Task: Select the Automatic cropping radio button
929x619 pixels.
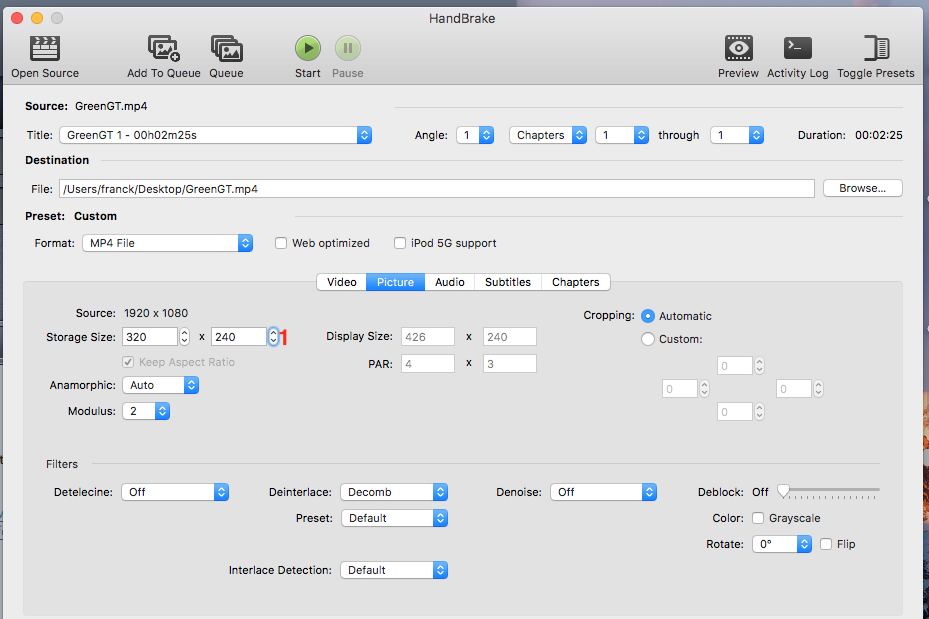Action: [648, 316]
